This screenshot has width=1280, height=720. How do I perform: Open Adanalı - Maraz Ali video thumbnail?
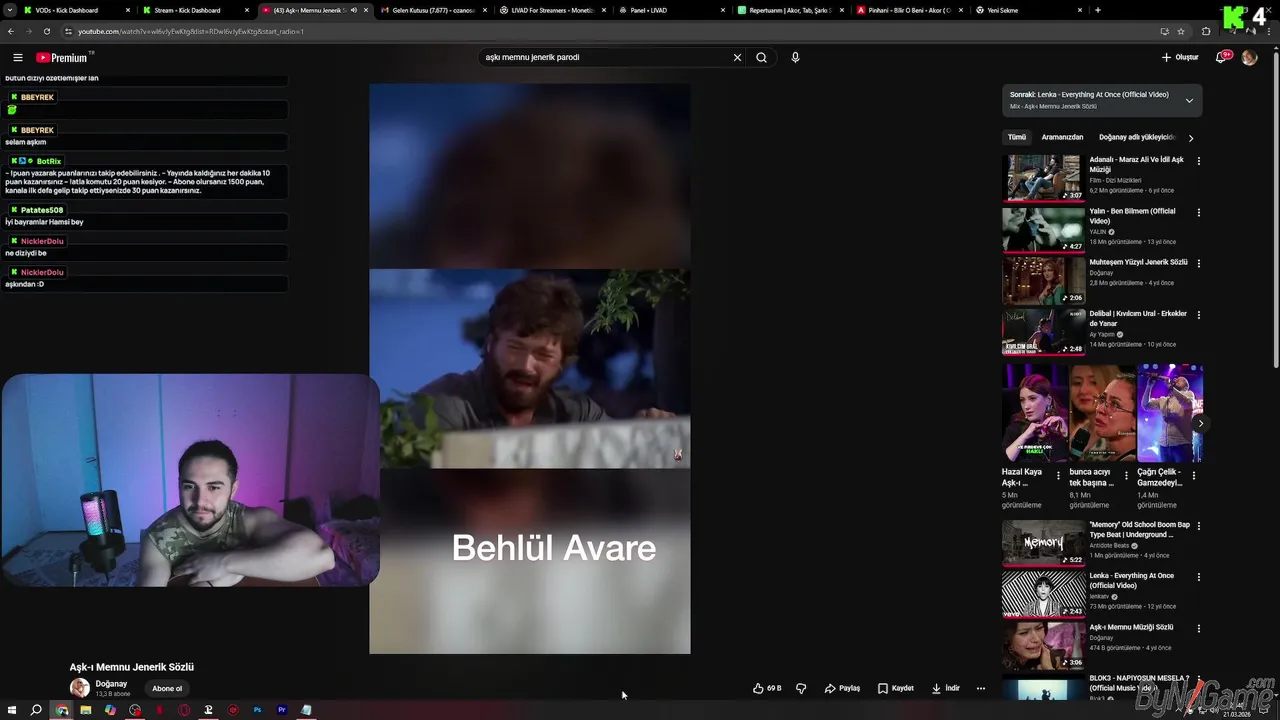[x=1043, y=178]
